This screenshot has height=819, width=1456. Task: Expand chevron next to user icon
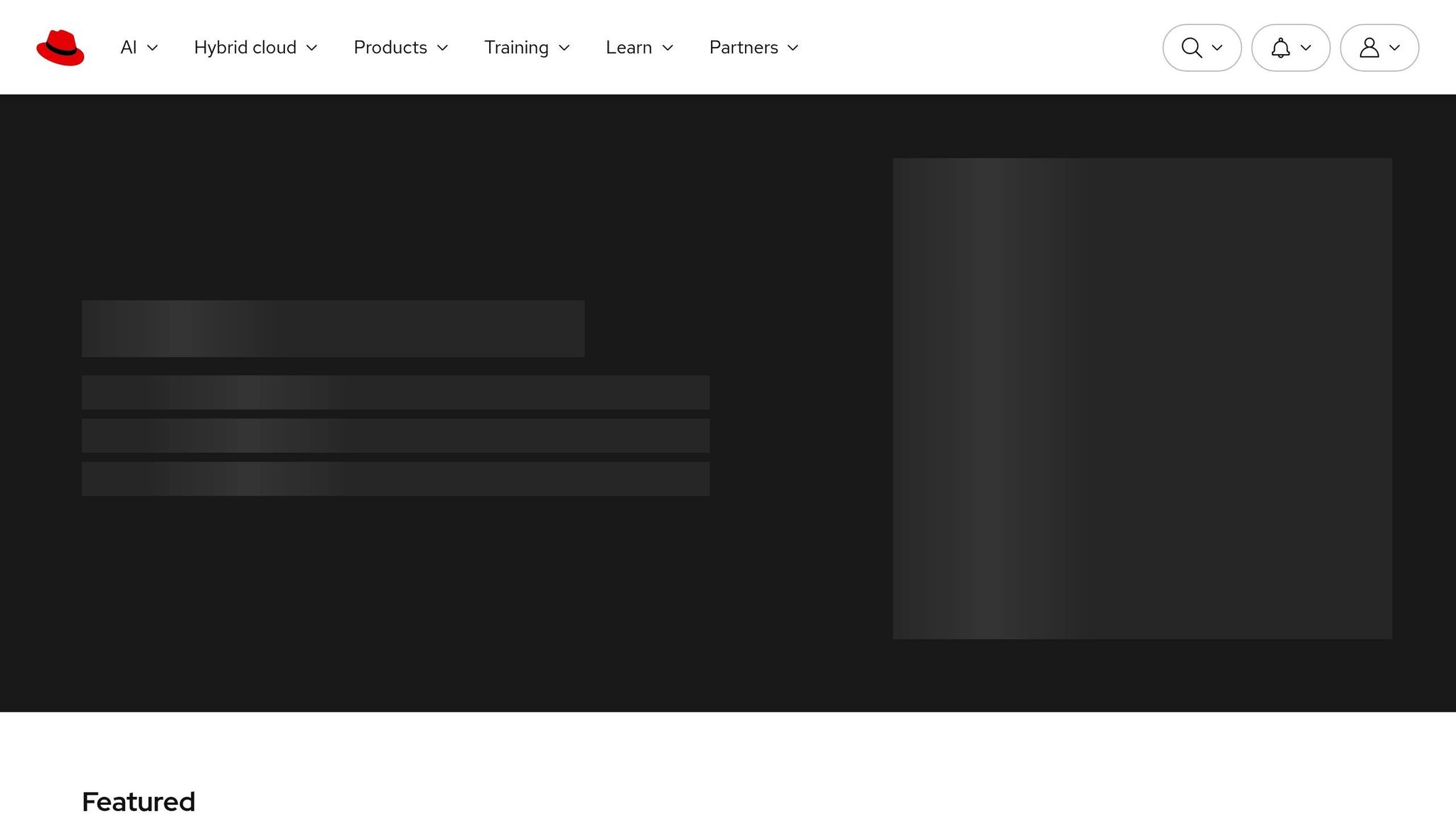click(1395, 48)
